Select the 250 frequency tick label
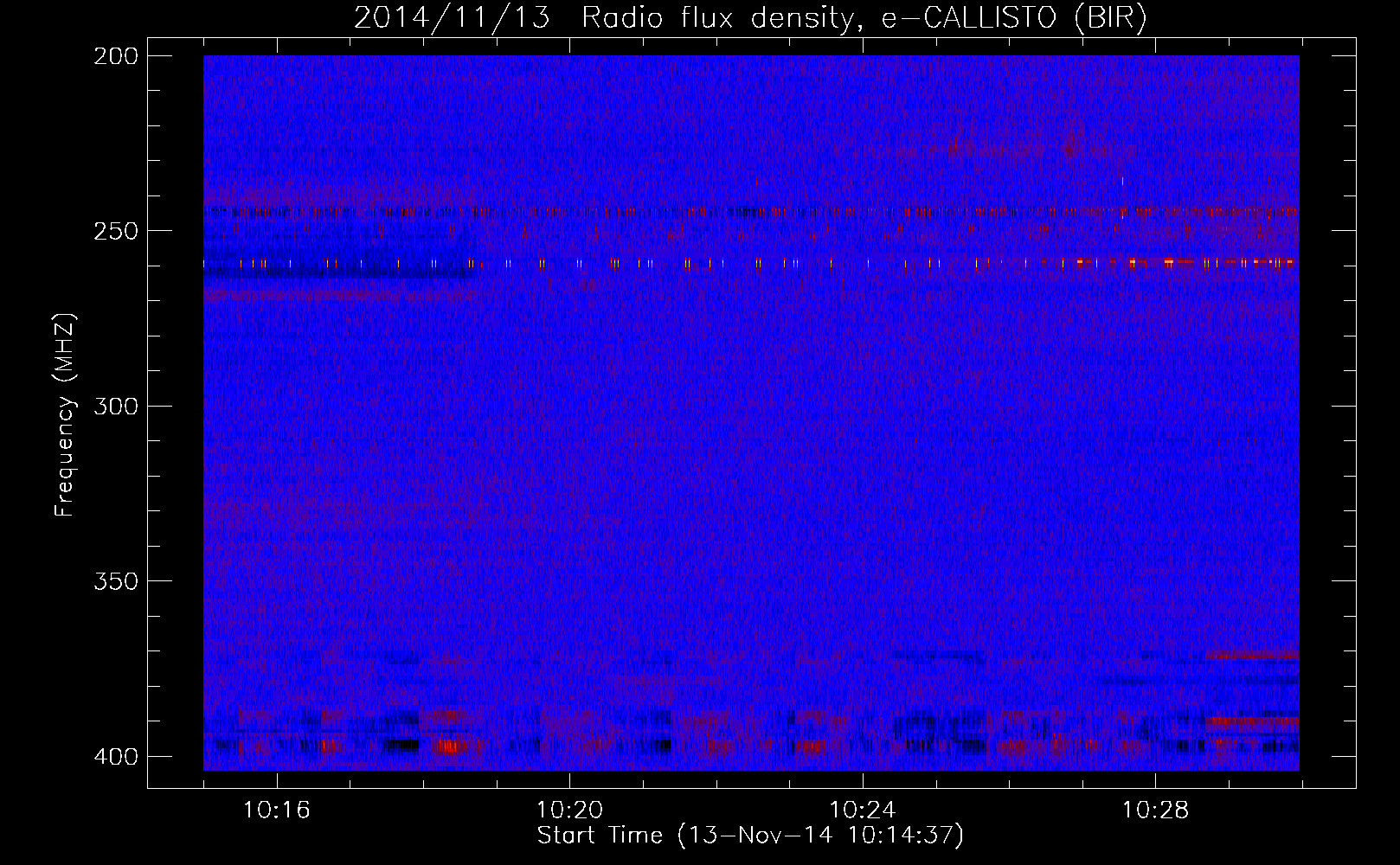This screenshot has height=865, width=1400. point(116,231)
